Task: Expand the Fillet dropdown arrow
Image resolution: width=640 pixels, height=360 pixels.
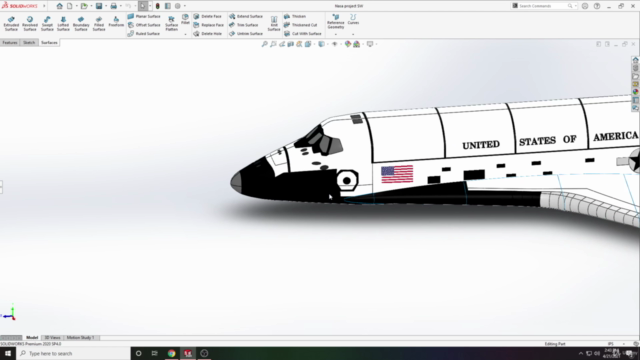Action: [x=185, y=34]
